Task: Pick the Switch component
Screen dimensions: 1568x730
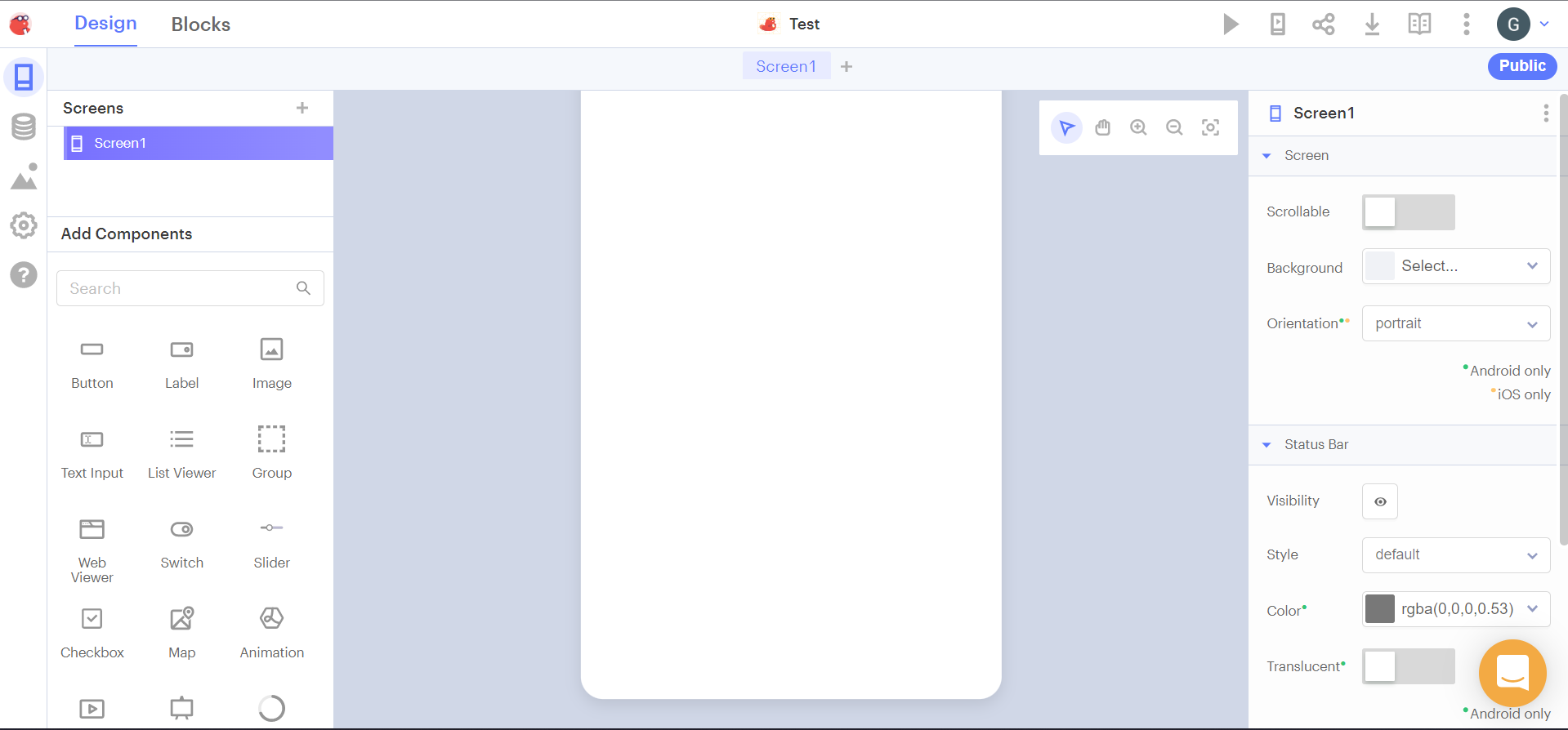Action: [x=181, y=544]
